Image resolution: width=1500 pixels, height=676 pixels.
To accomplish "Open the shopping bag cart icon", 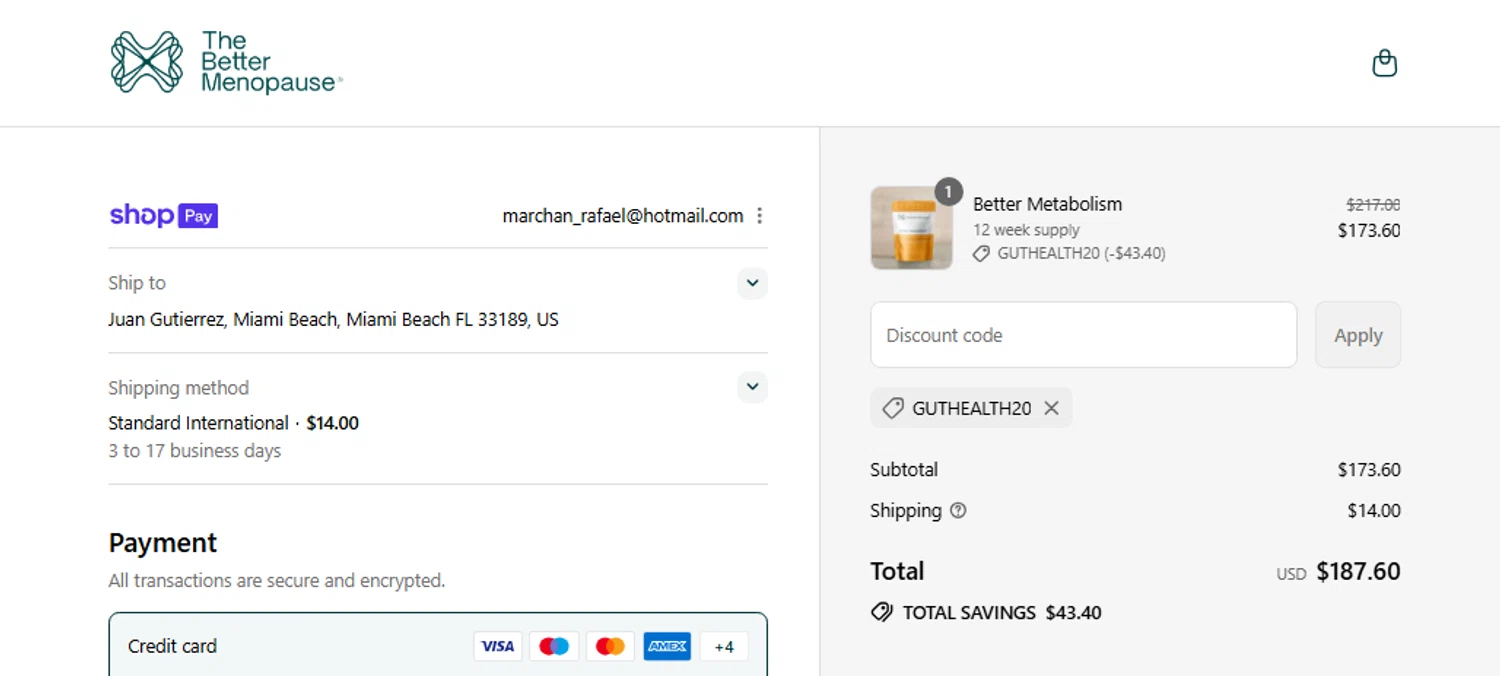I will pos(1384,63).
